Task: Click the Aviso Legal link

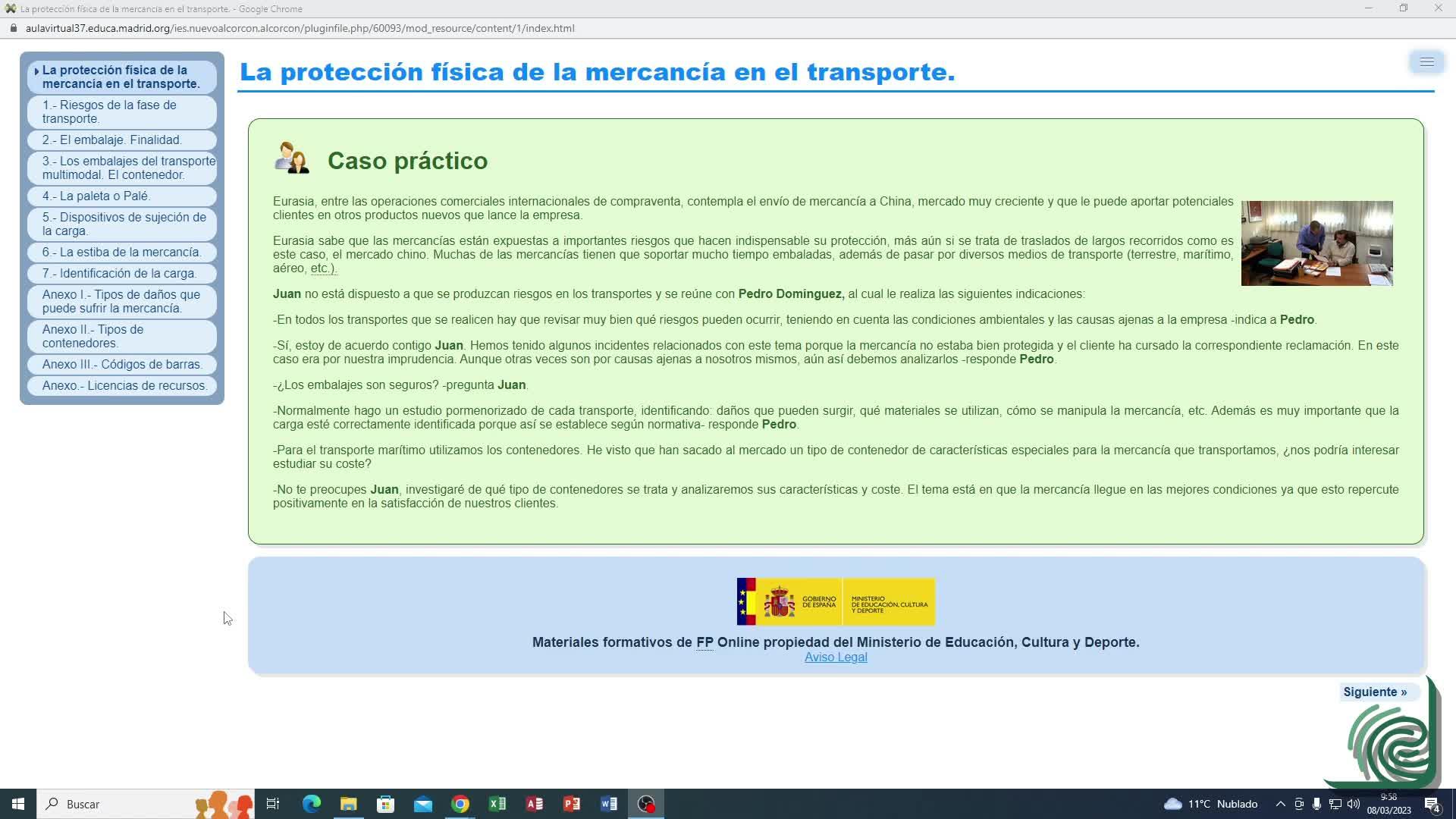Action: pos(836,657)
